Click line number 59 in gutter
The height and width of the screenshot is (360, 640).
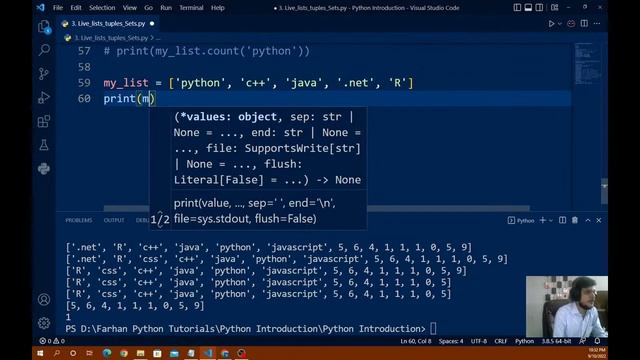(x=84, y=83)
